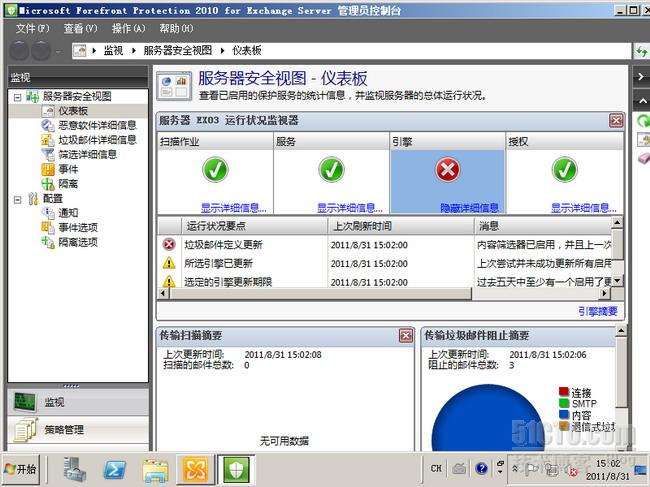Click error icon of 垃圾邮件定义更新 row

click(x=169, y=245)
